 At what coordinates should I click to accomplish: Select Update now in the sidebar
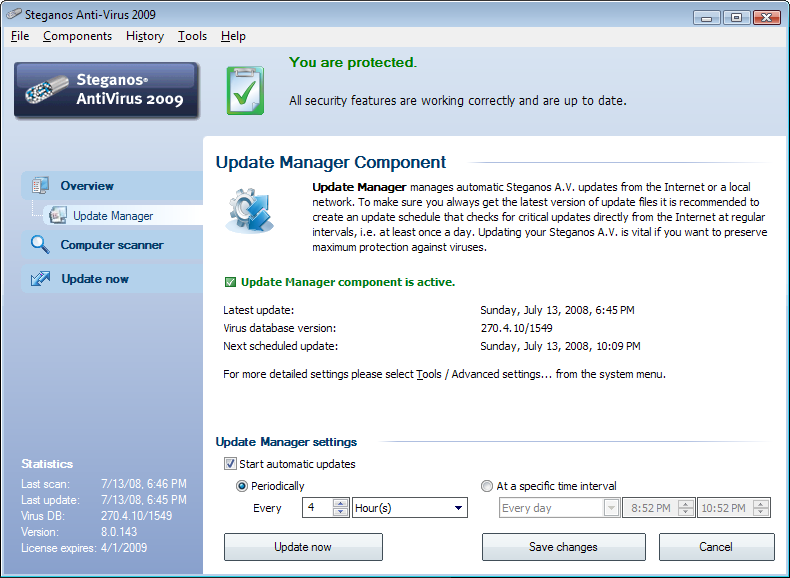click(112, 279)
